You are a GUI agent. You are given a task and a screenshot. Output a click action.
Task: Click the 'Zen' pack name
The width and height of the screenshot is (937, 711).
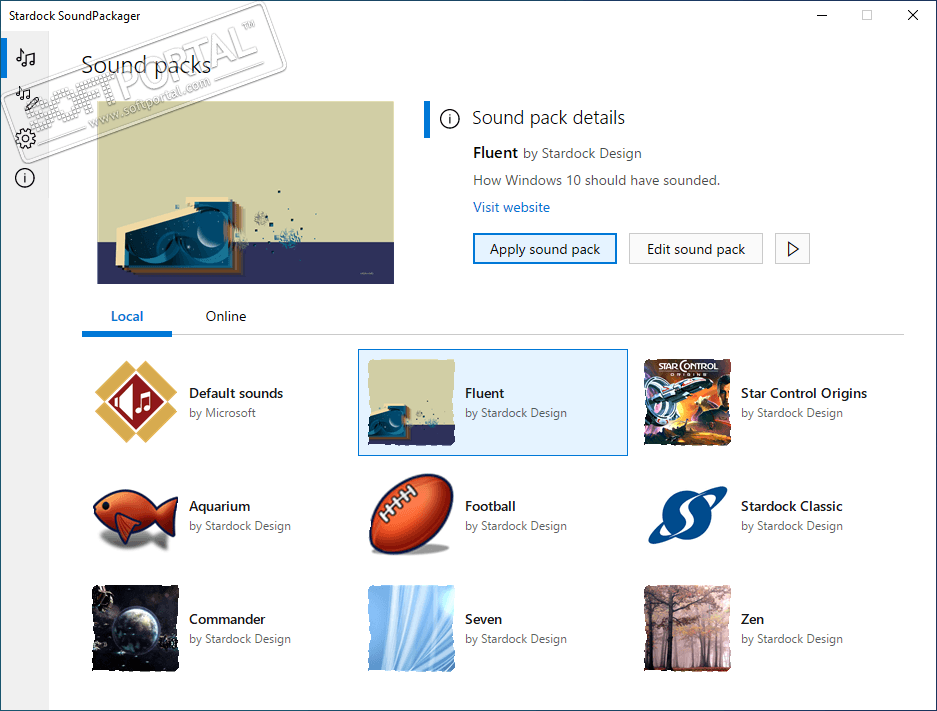(x=752, y=619)
